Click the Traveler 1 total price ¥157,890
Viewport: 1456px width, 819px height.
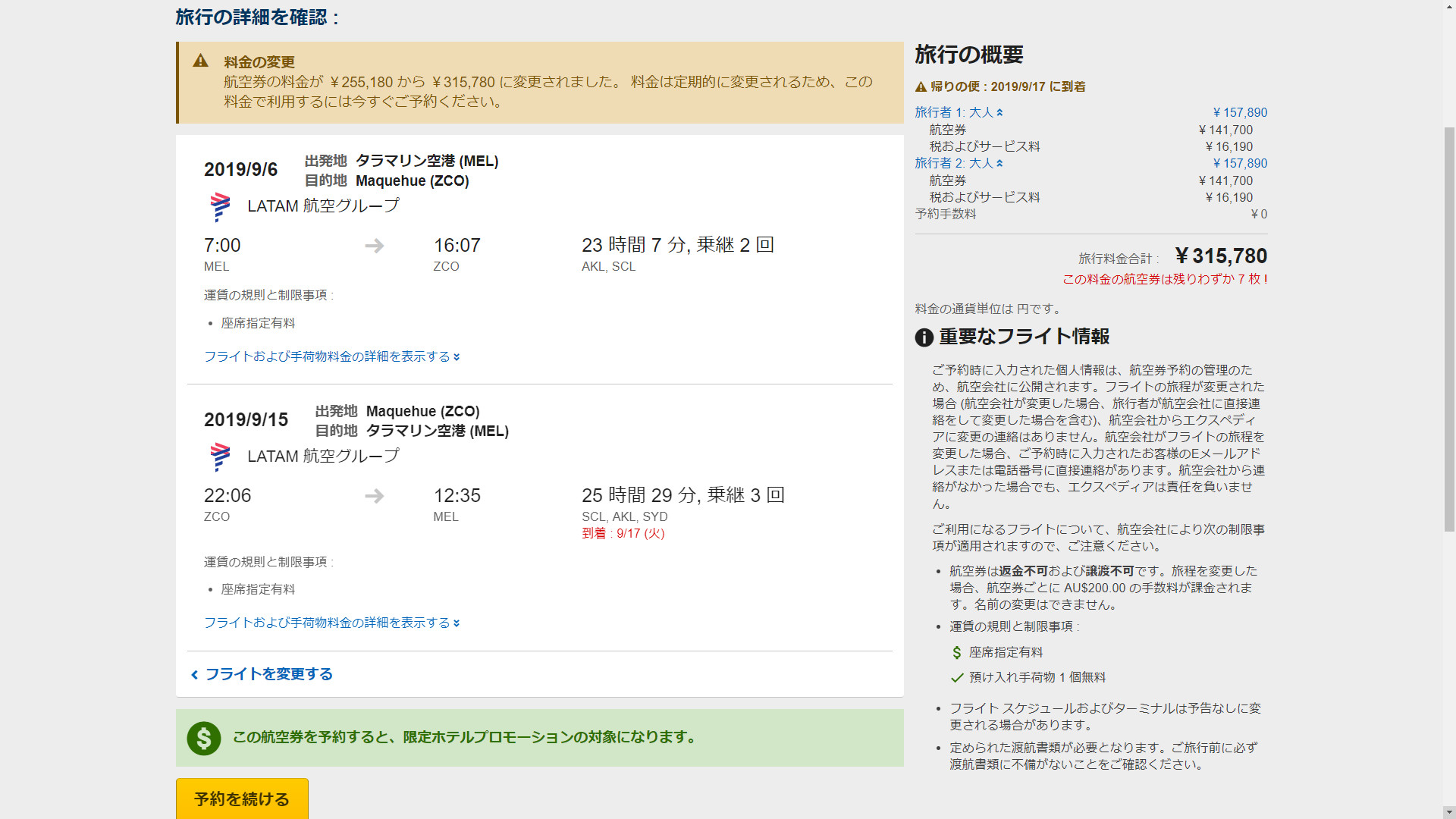click(1240, 112)
